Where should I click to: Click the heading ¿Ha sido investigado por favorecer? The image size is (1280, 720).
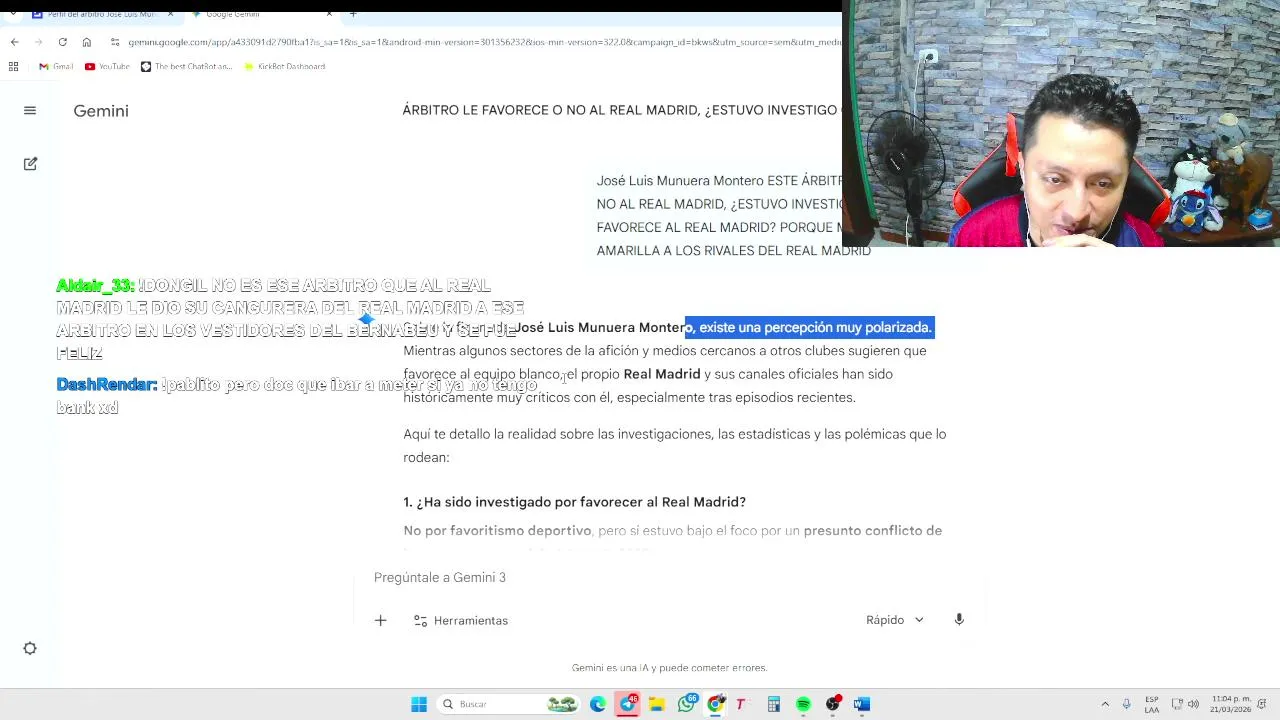click(574, 502)
